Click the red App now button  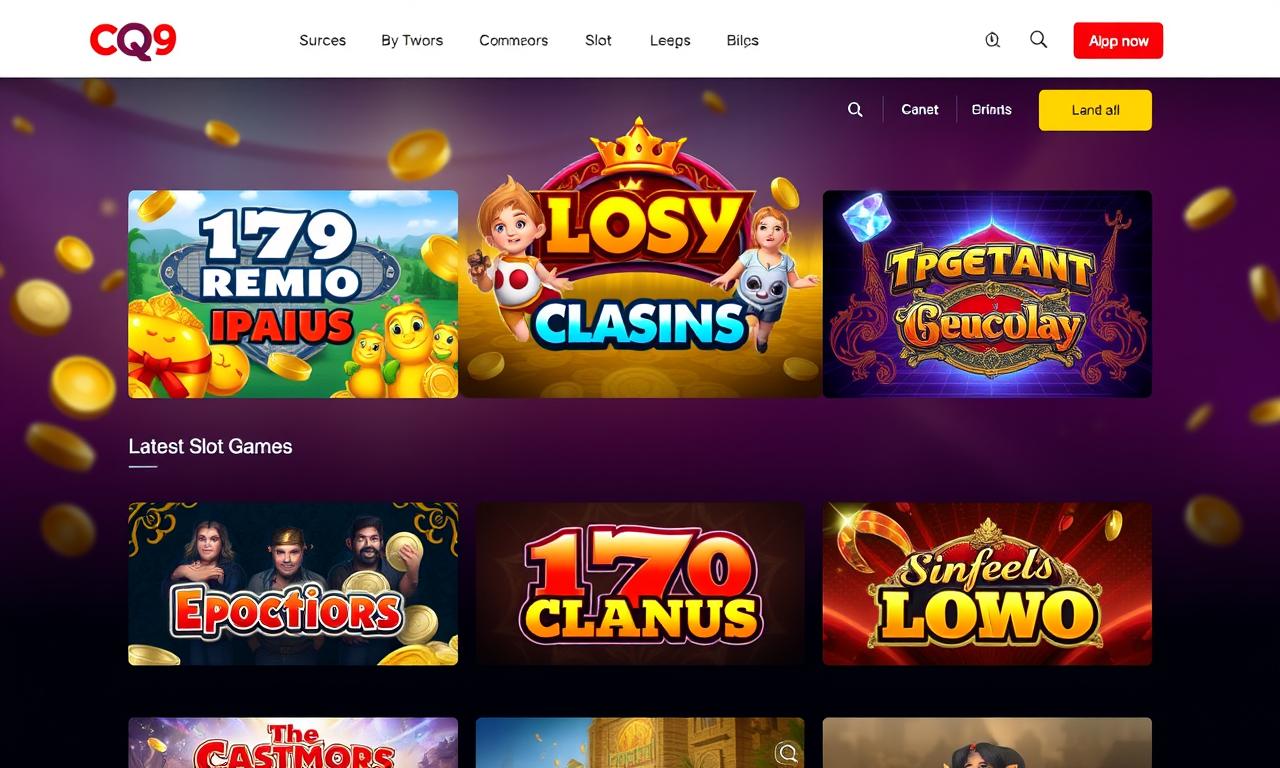tap(1118, 41)
